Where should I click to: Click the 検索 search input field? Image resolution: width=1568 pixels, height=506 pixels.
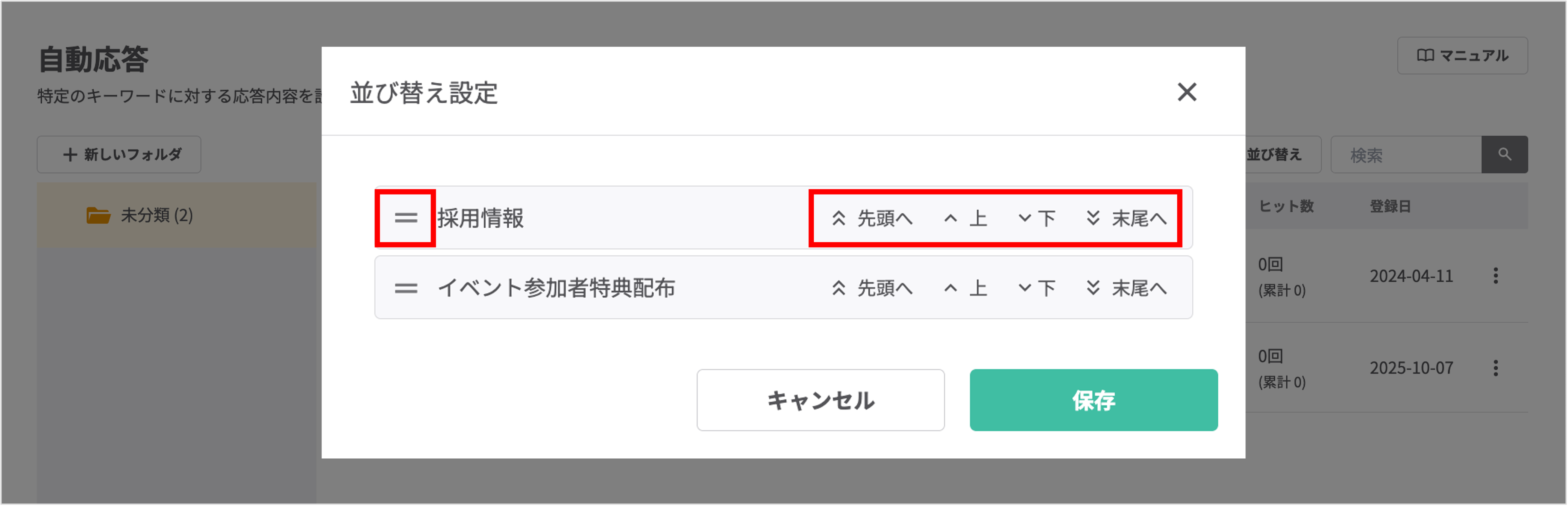coord(1406,155)
